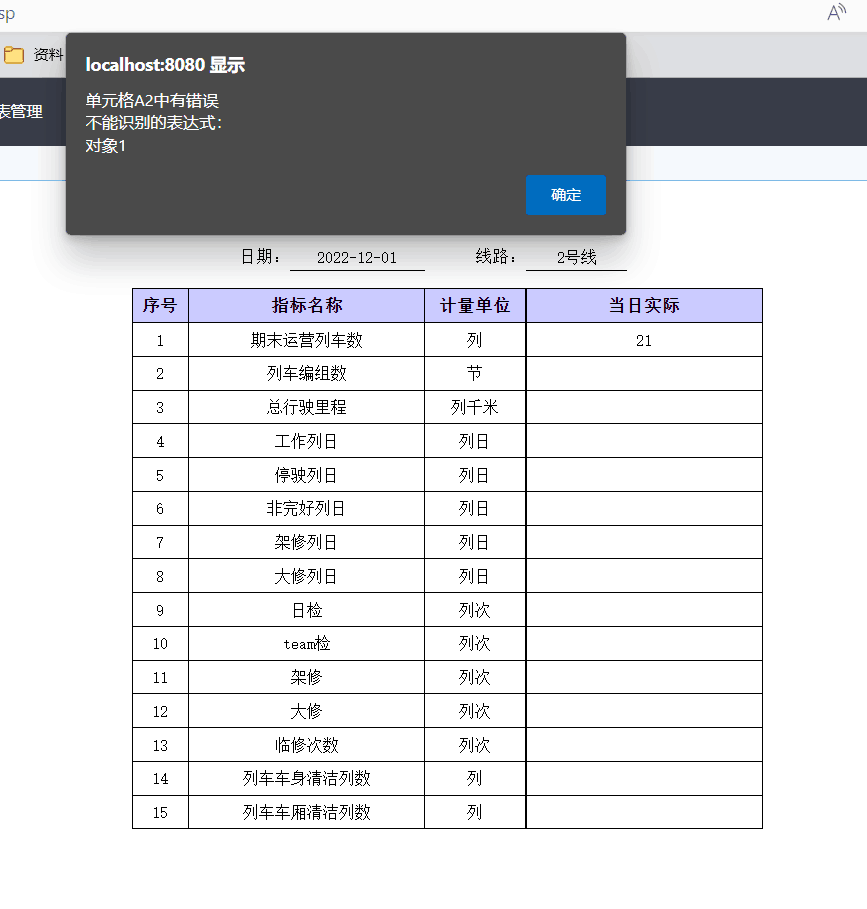
Task: Click the 当日实际 cell for 临修次数
Action: point(643,744)
